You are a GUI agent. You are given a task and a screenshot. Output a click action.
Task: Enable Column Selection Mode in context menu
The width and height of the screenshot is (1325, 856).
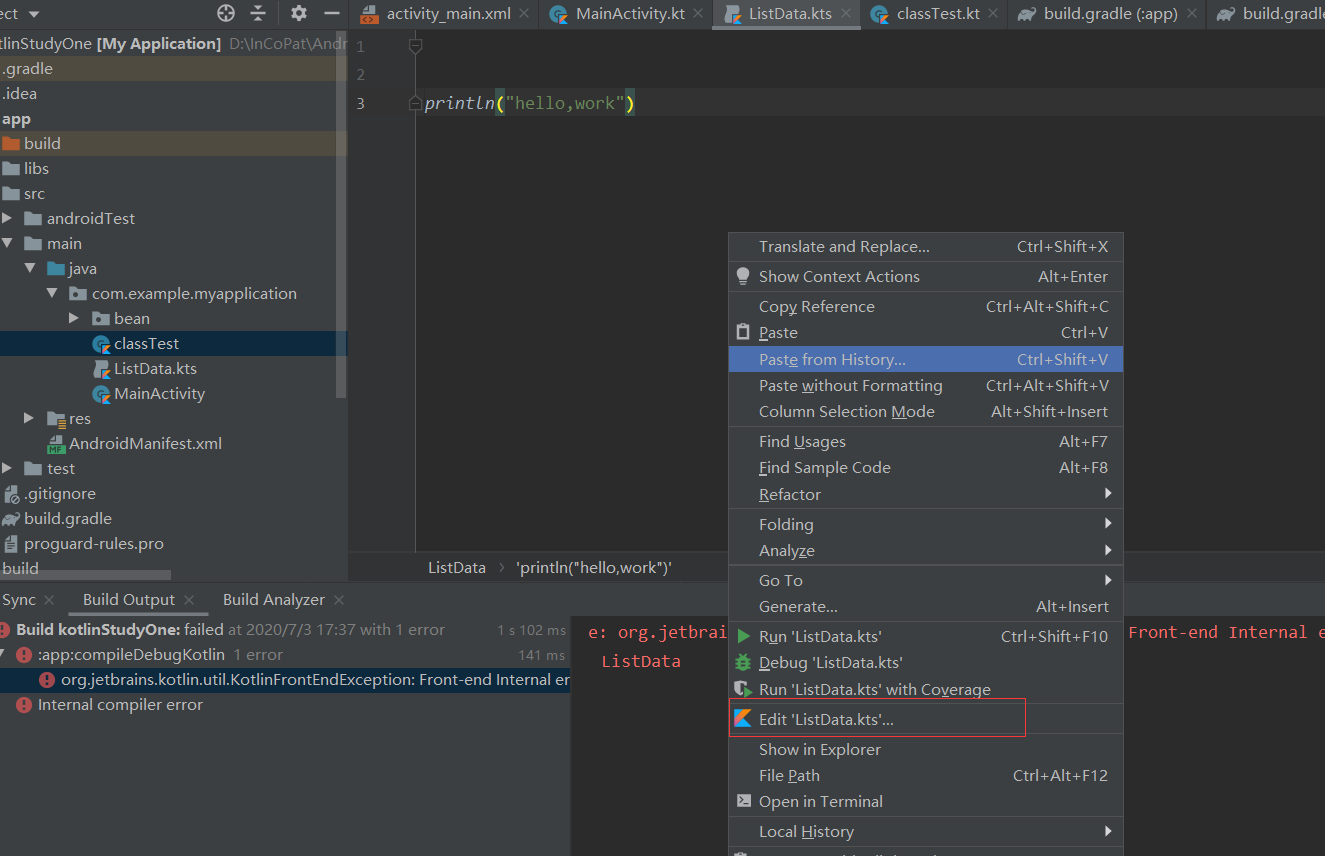pos(848,411)
